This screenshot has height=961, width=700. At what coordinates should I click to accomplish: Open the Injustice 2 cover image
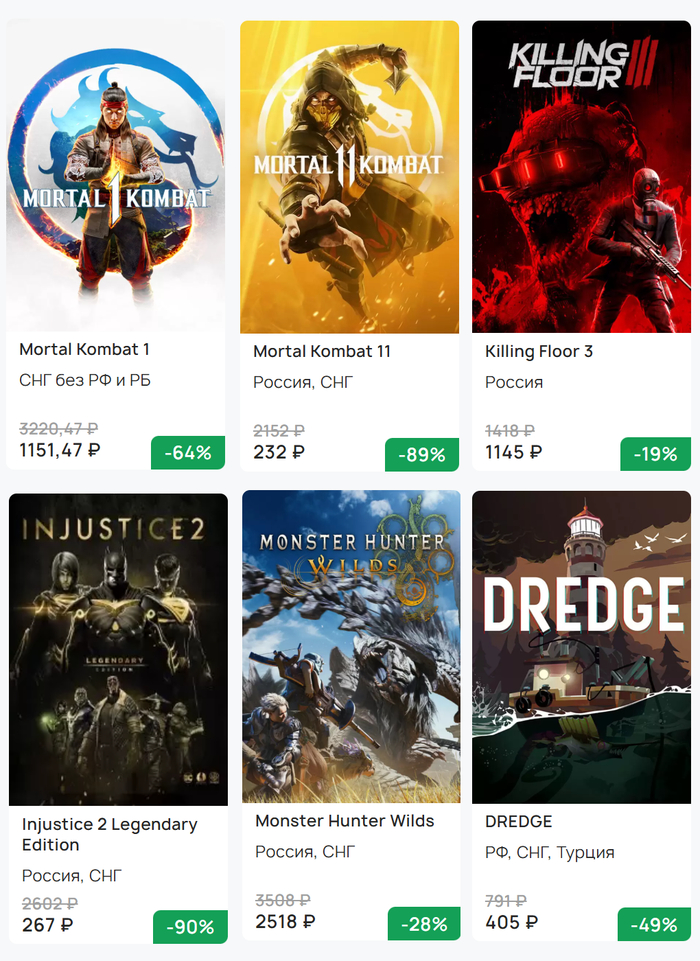point(118,648)
